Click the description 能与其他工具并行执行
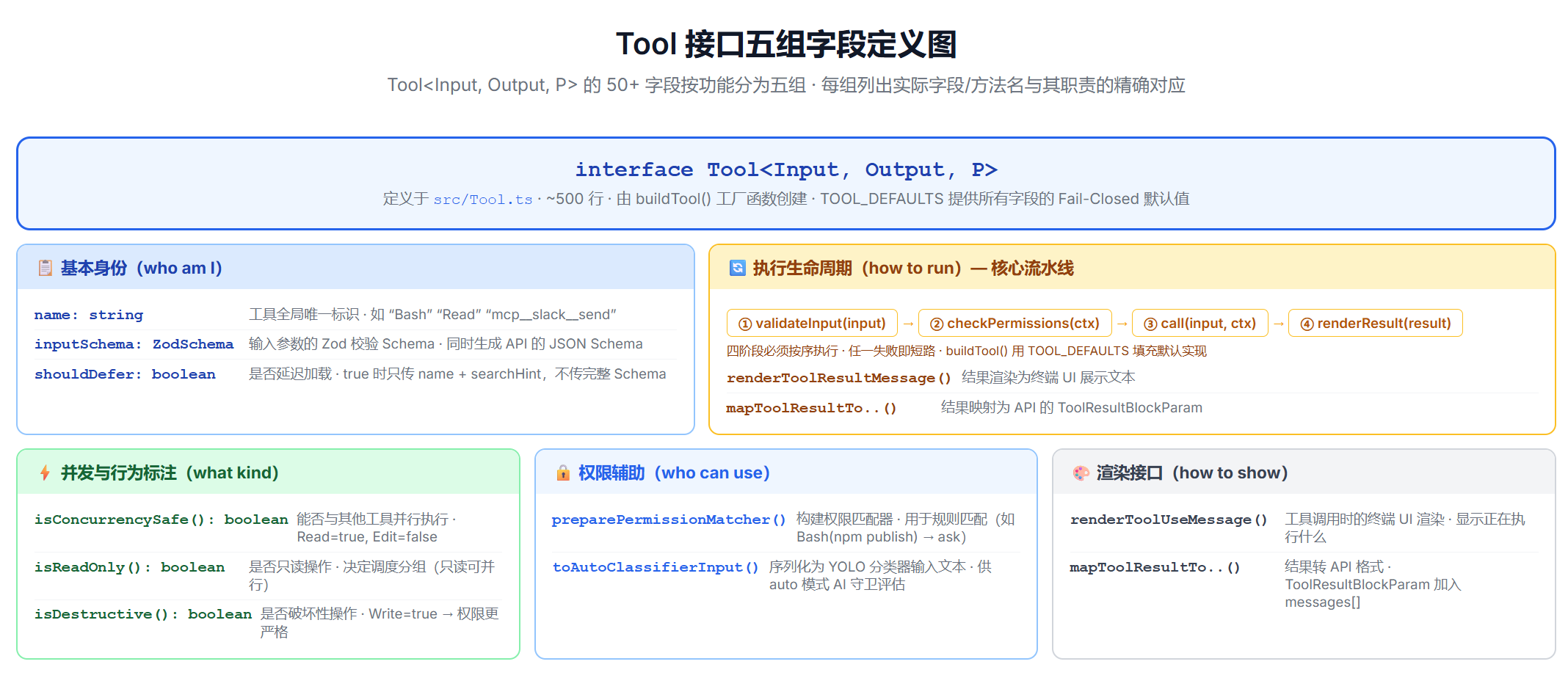 (377, 528)
